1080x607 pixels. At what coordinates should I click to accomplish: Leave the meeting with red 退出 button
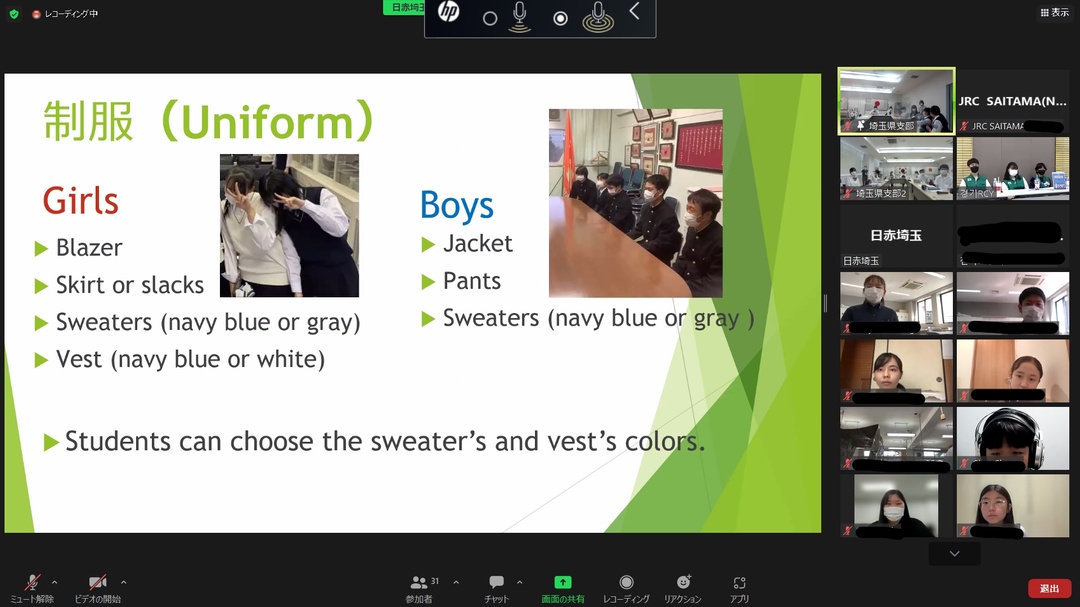[x=1049, y=589]
